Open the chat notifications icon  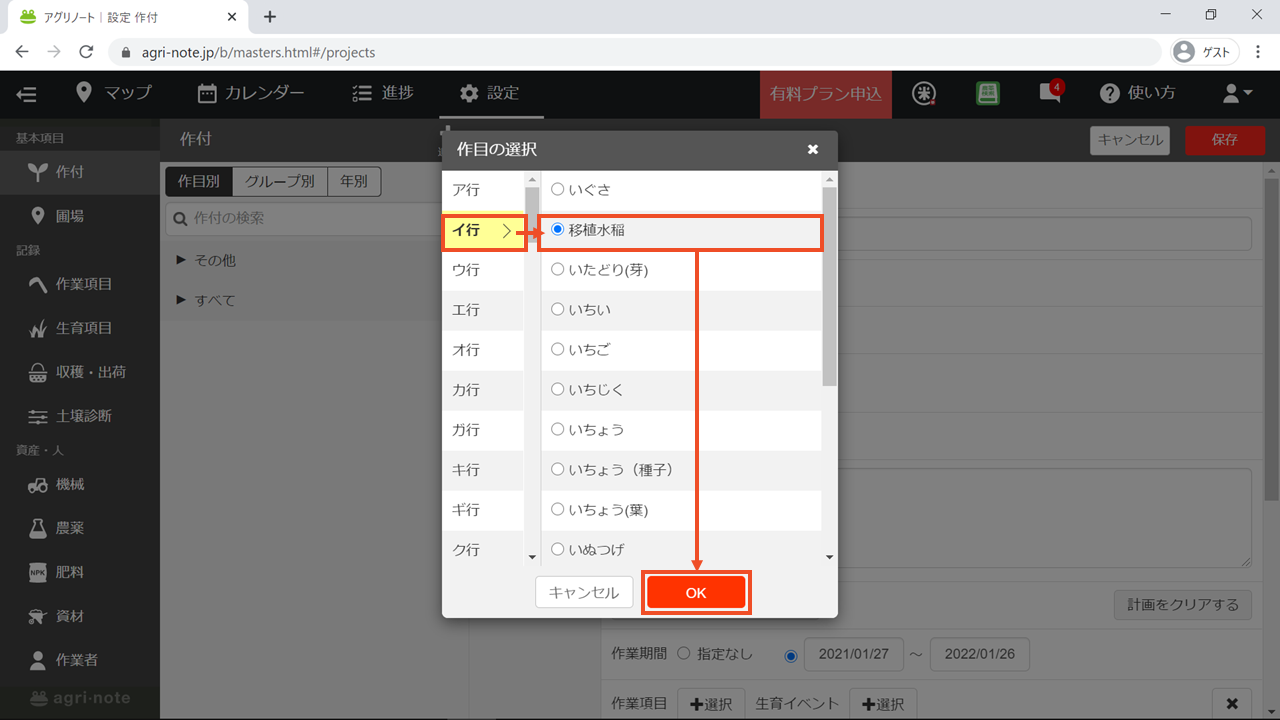pos(1050,93)
